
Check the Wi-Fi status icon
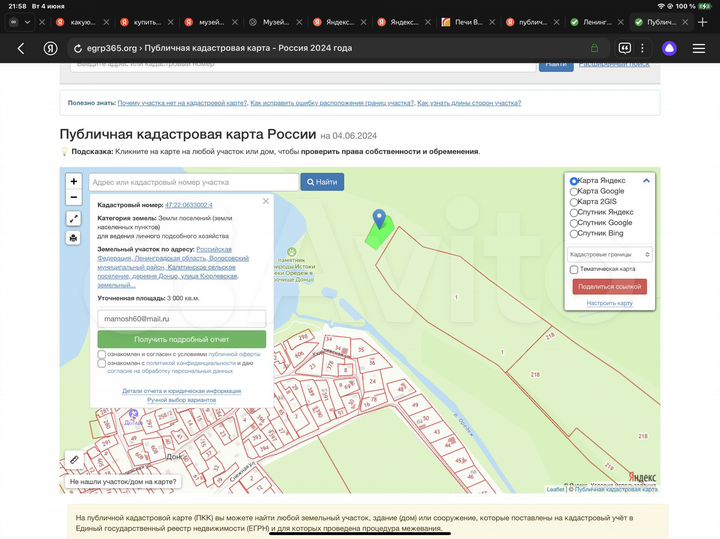click(661, 6)
